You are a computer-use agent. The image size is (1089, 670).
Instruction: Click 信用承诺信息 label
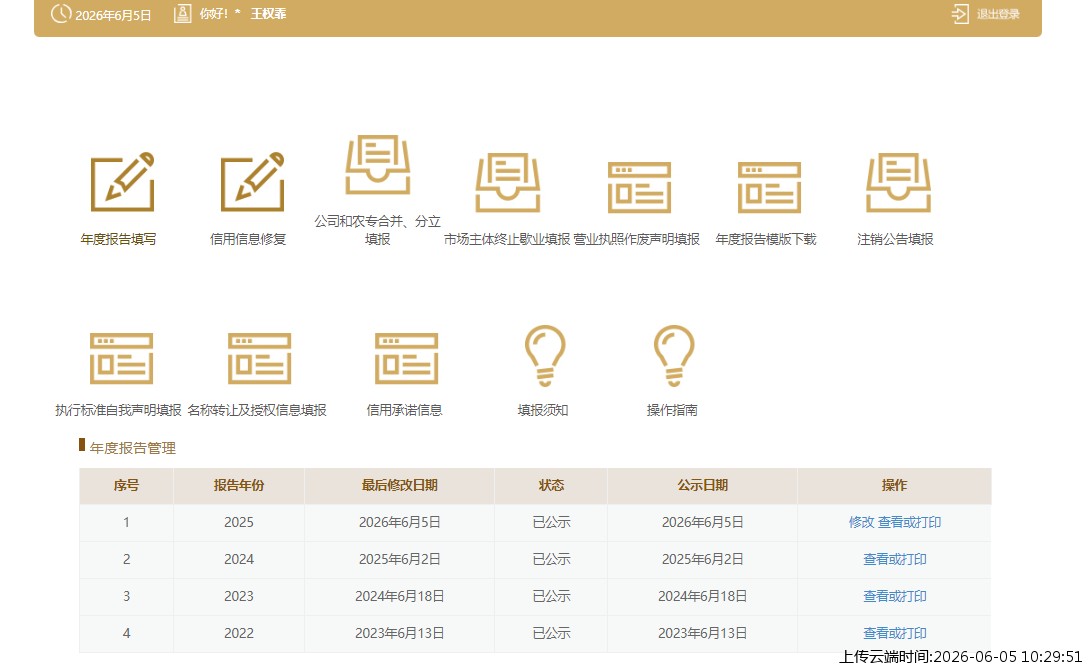coord(404,410)
